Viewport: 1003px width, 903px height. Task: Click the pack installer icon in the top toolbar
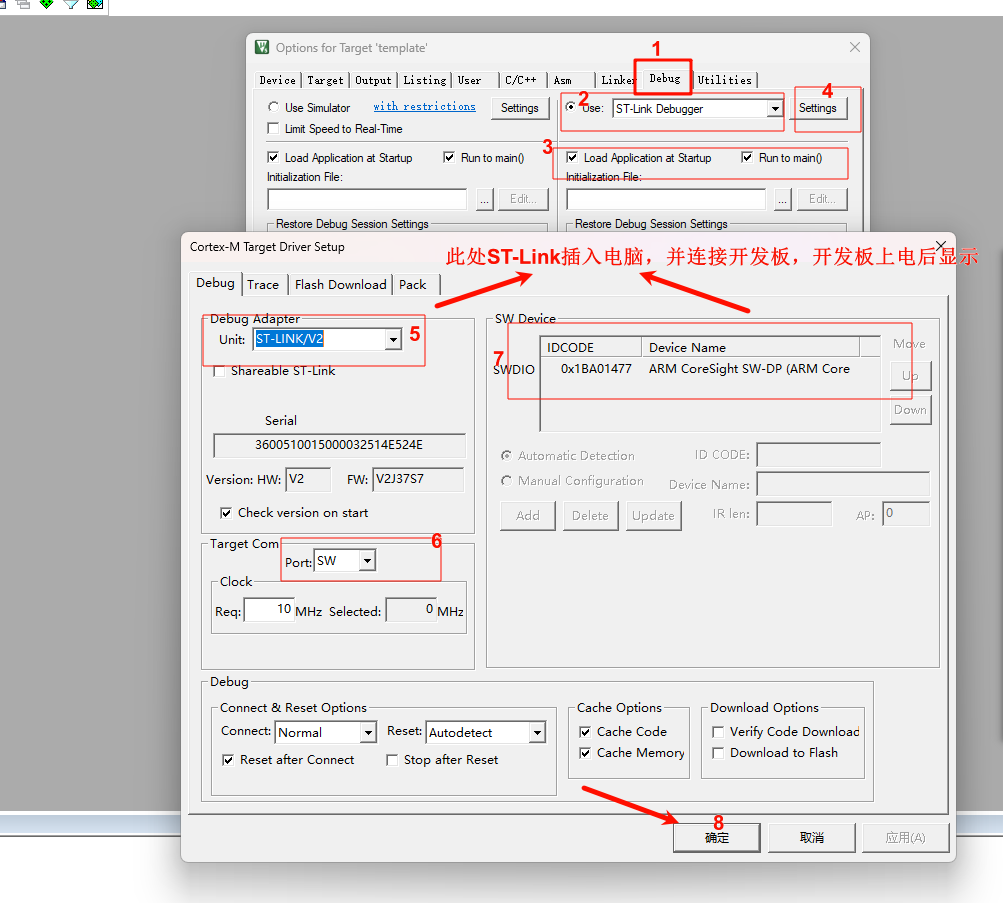(x=95, y=4)
